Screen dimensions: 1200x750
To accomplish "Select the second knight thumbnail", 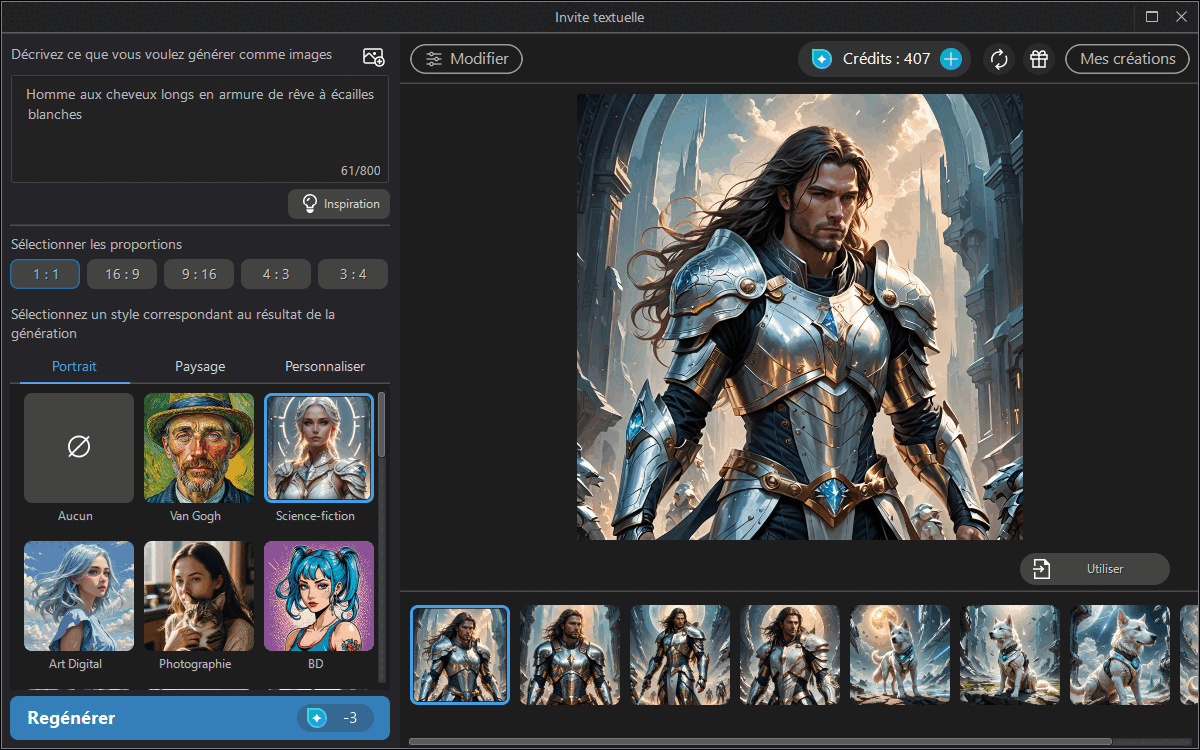I will point(570,655).
